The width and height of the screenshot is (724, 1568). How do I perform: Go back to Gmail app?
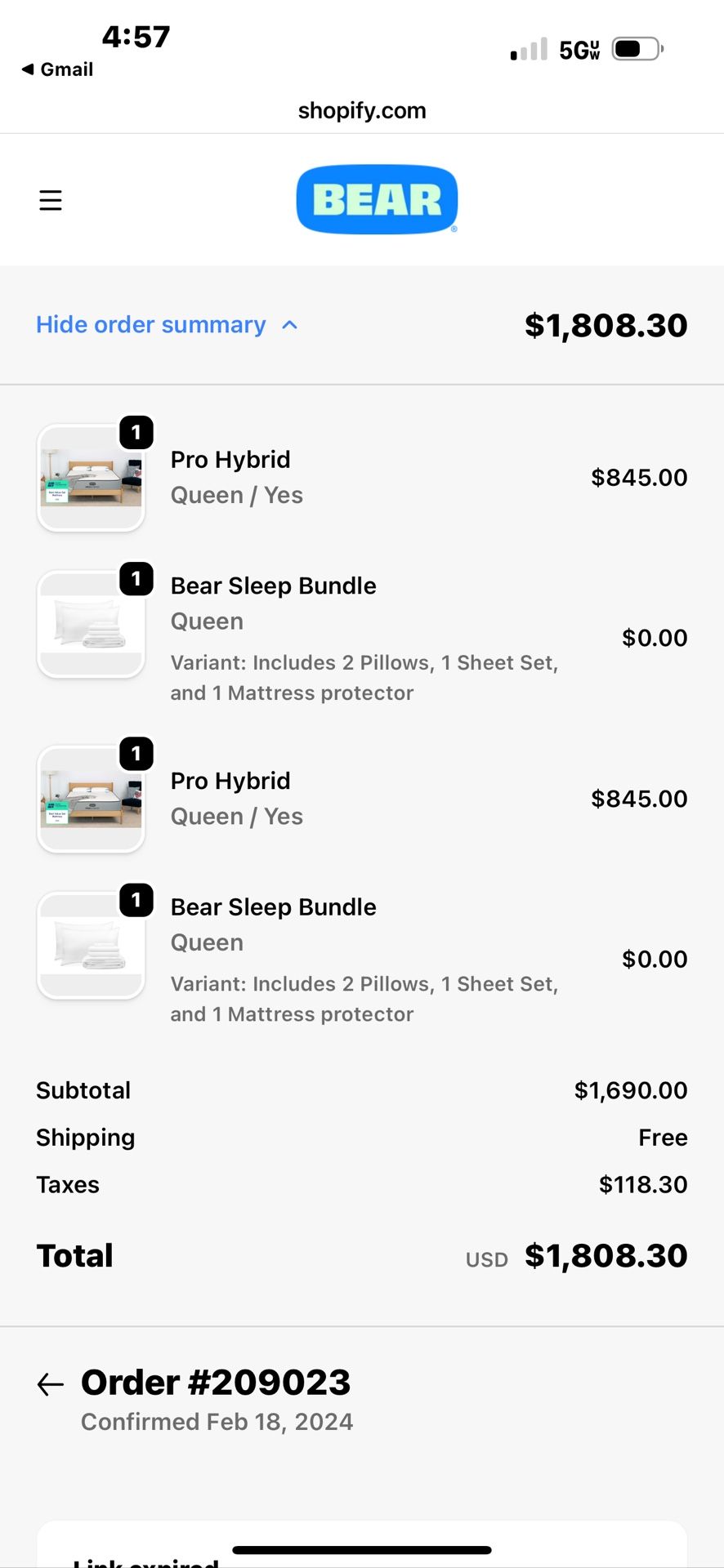point(57,69)
